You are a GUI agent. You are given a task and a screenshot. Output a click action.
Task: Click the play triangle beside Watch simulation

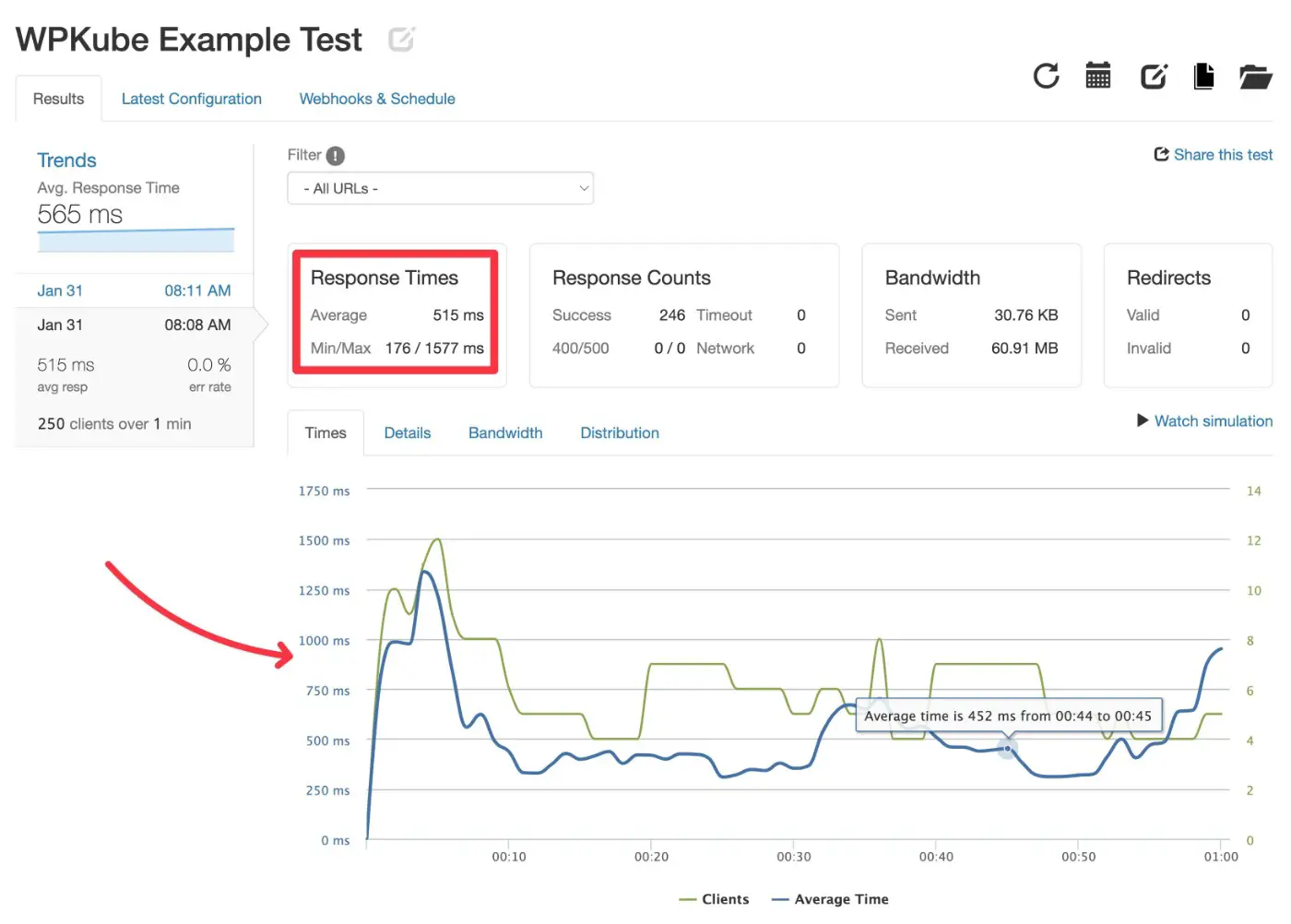pyautogui.click(x=1143, y=421)
